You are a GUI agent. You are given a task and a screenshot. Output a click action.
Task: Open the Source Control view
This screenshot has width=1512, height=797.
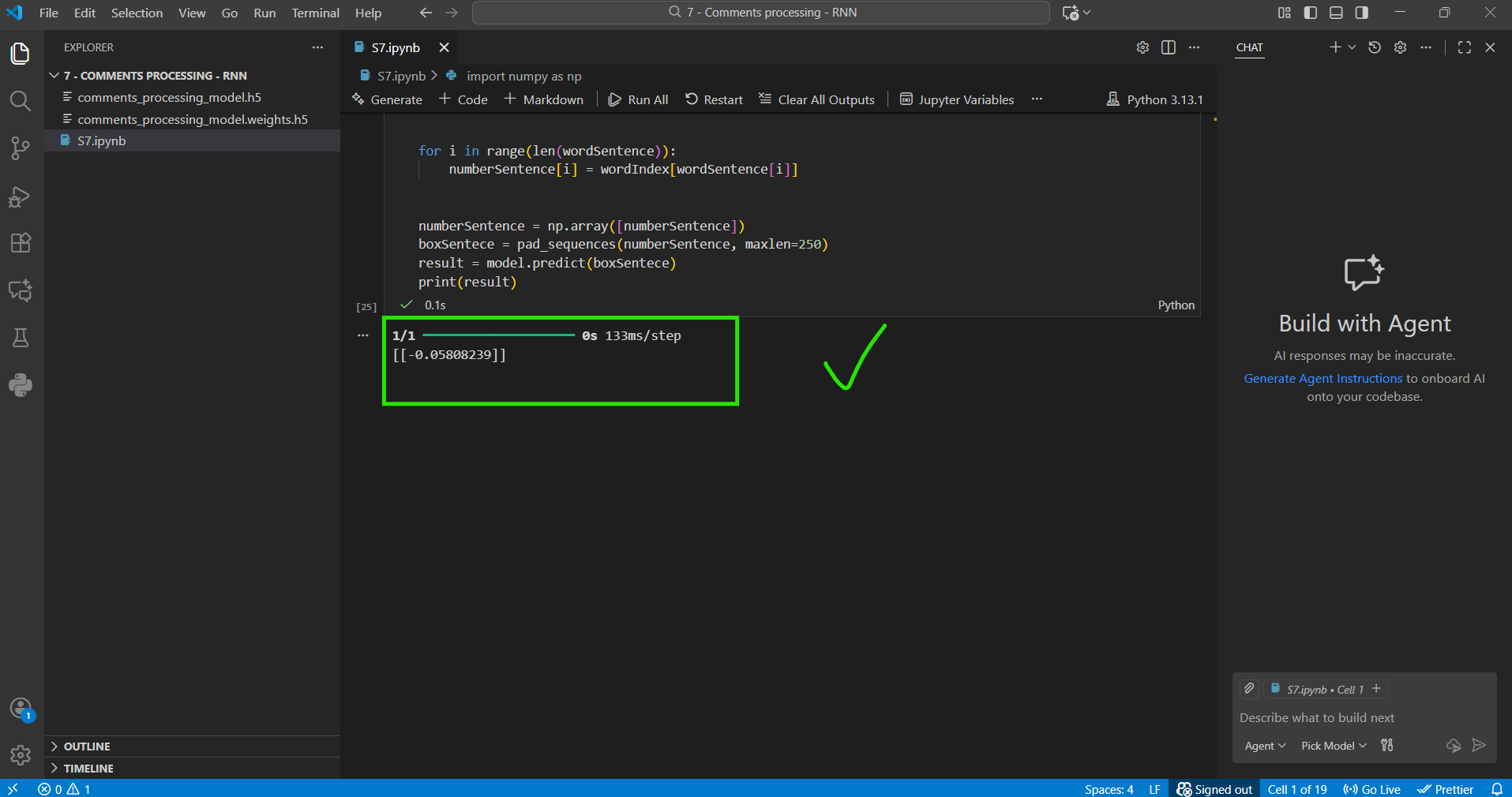pos(21,148)
